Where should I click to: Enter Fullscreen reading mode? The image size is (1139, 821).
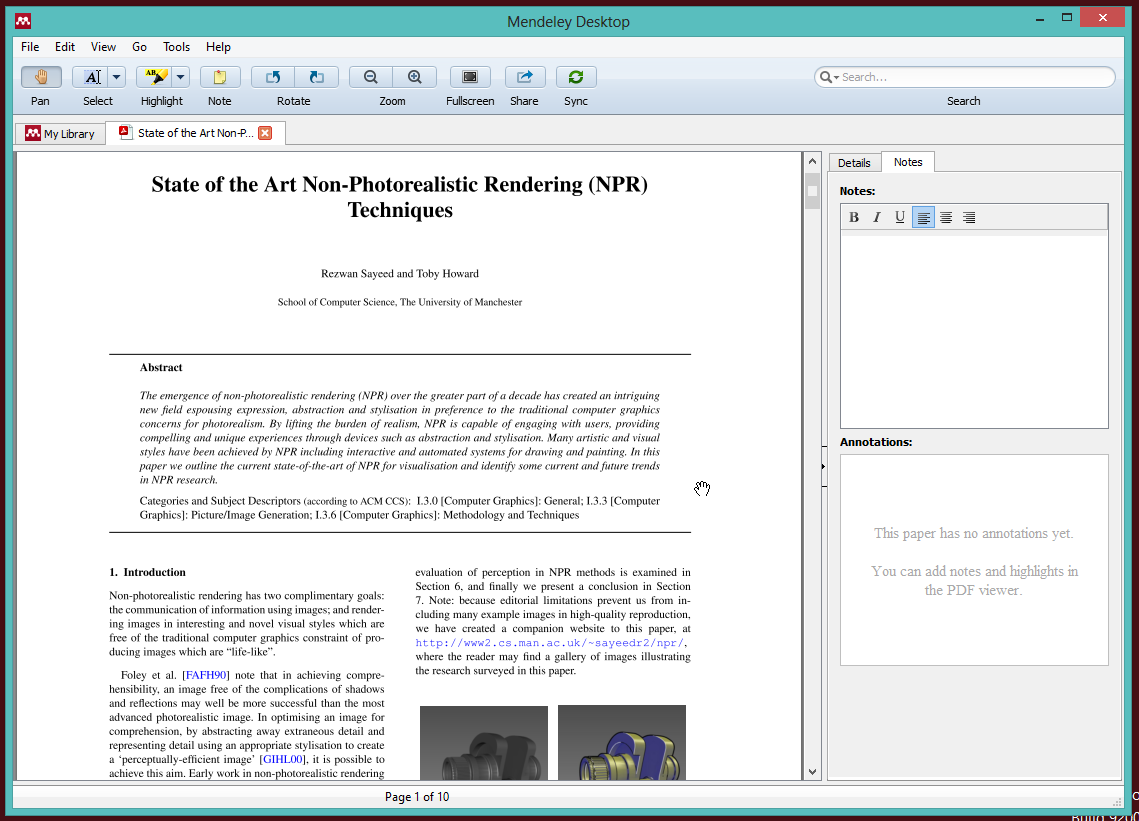[x=470, y=77]
